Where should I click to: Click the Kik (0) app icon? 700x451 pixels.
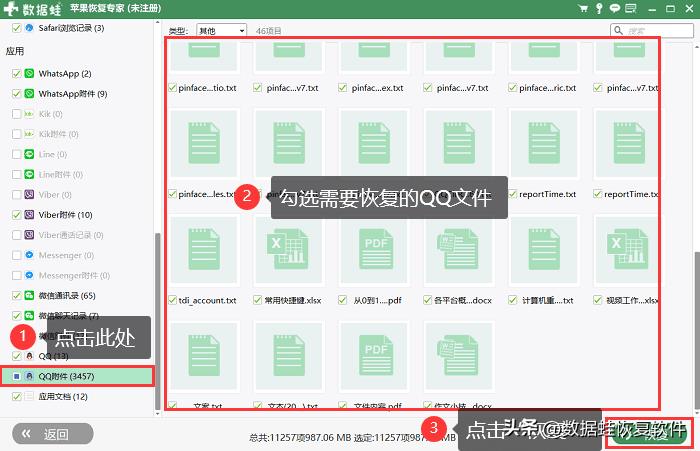29,114
